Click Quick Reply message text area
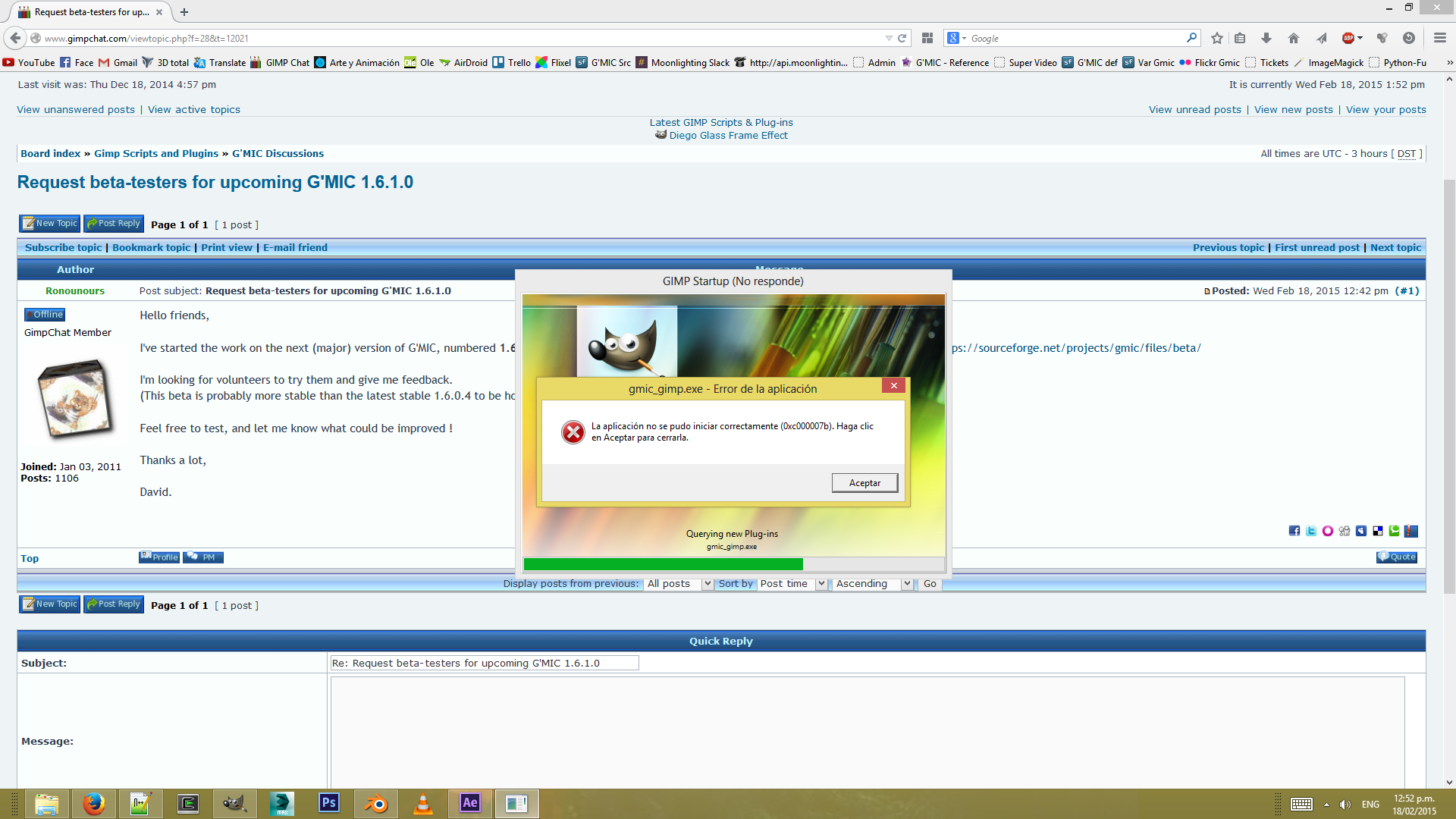 (x=868, y=733)
